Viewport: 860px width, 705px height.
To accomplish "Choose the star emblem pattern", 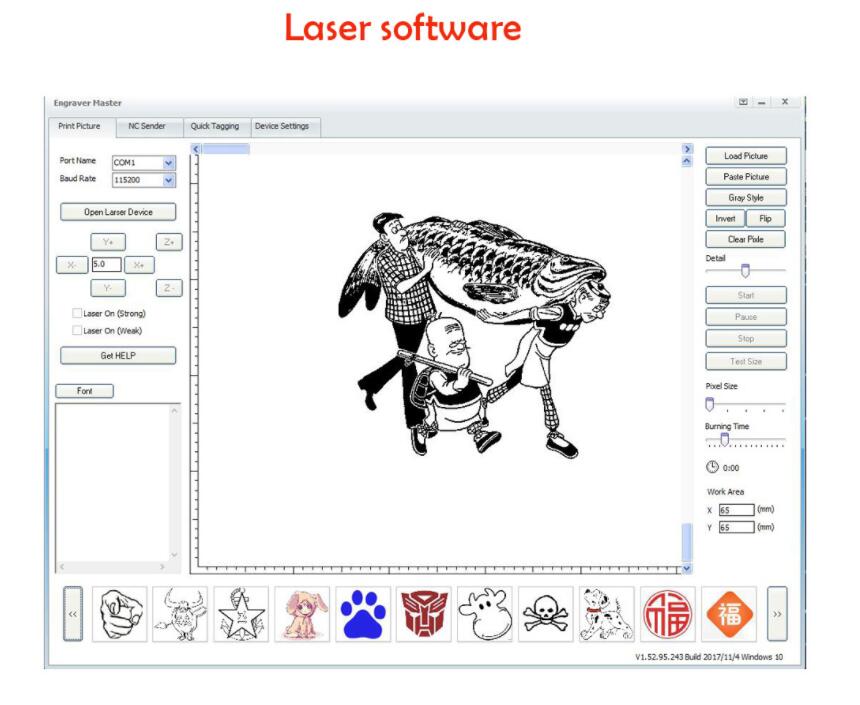I will point(241,613).
